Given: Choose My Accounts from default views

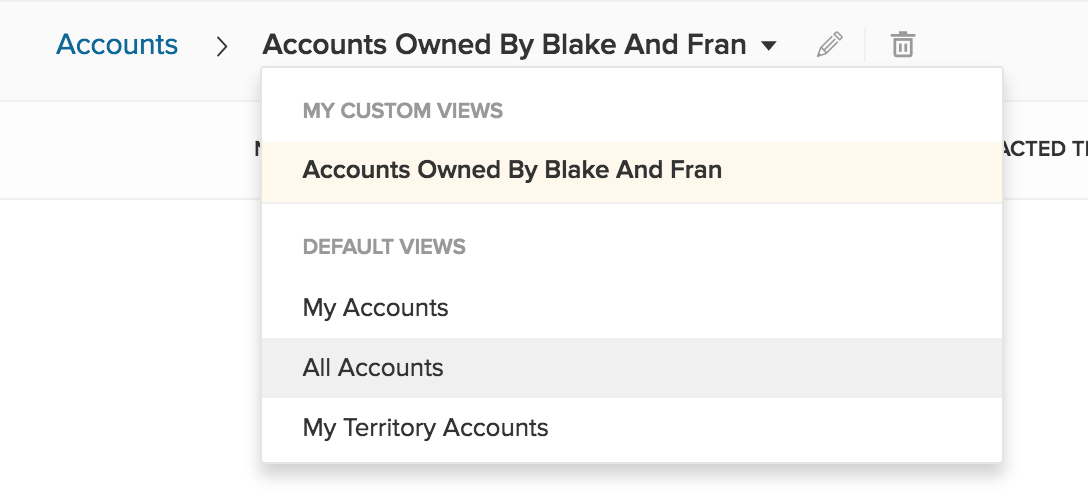Looking at the screenshot, I should click(x=631, y=307).
